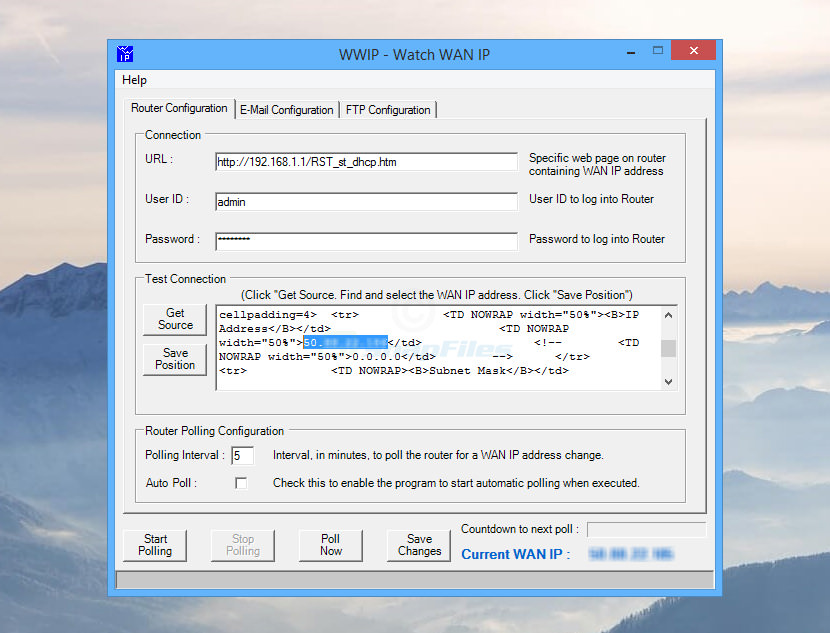Open the Help menu
This screenshot has height=633, width=830.
pyautogui.click(x=134, y=80)
